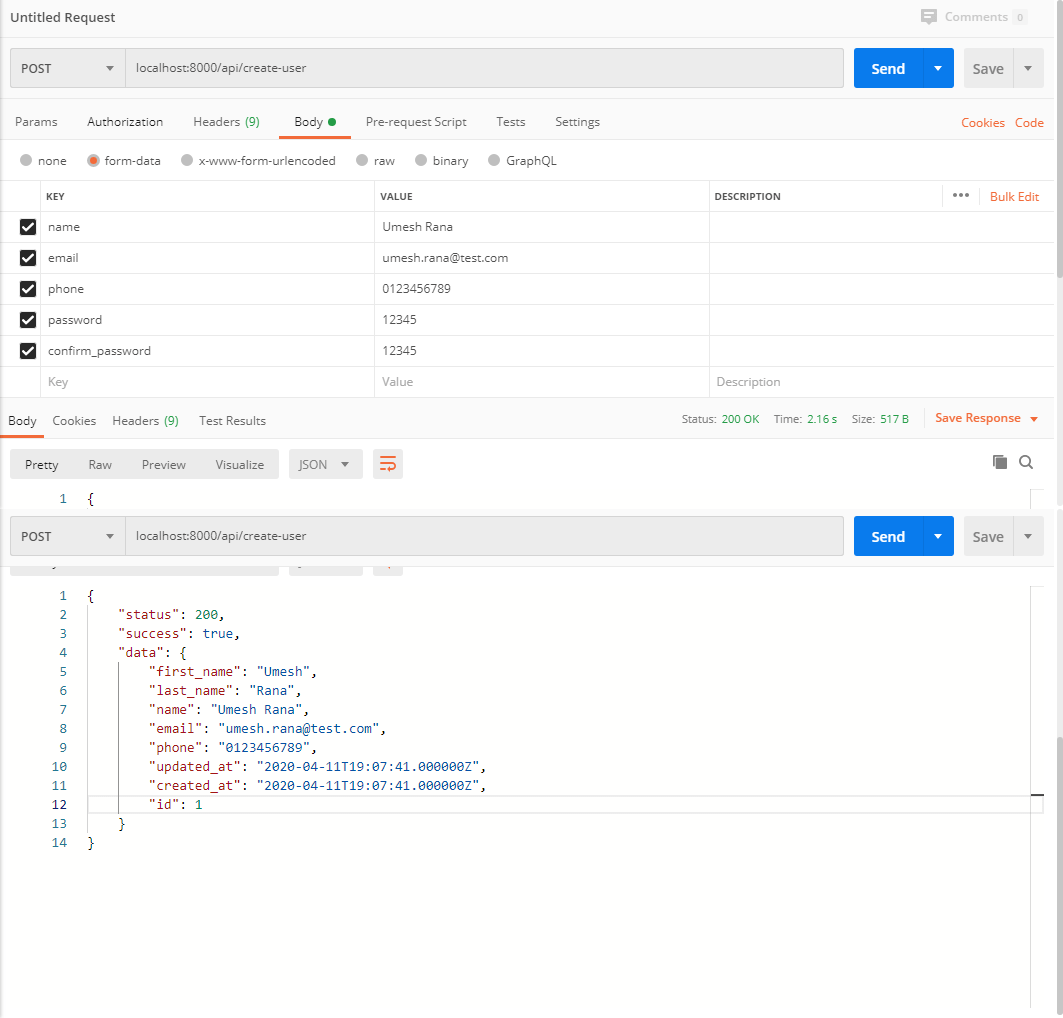
Task: Click the Untitled Request title
Action: [62, 18]
